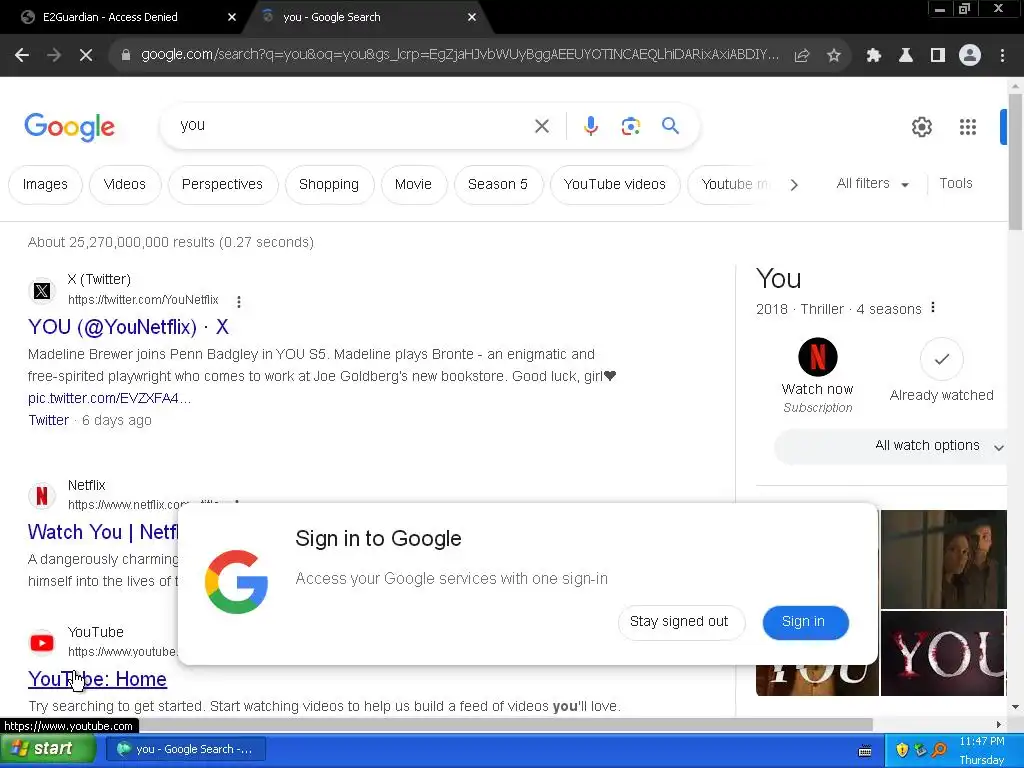Clear the search box text
The image size is (1024, 768).
click(x=542, y=126)
